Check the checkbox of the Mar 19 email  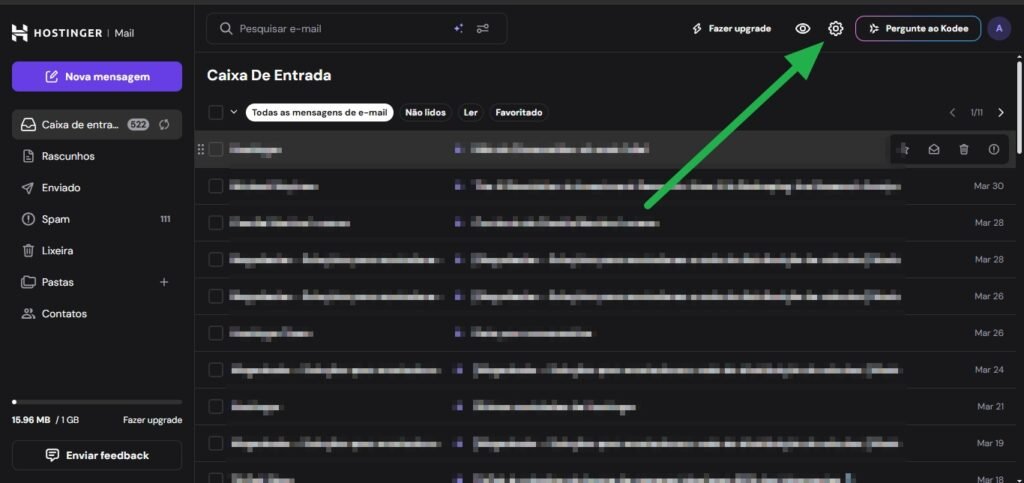point(216,443)
